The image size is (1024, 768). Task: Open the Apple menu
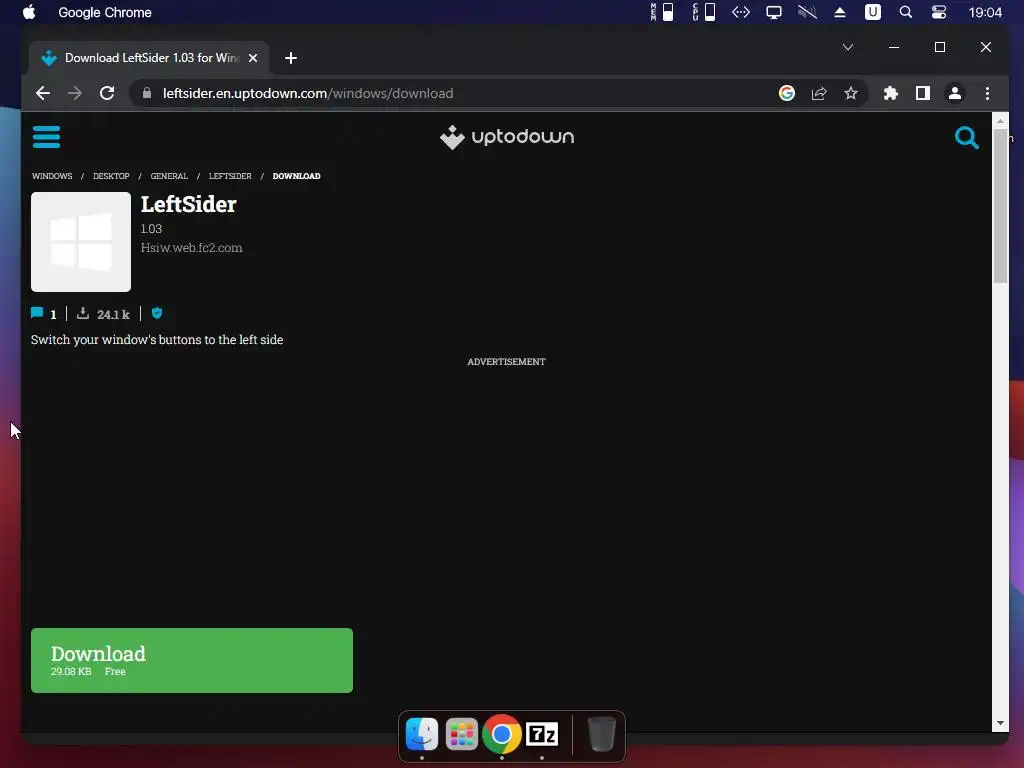click(29, 12)
